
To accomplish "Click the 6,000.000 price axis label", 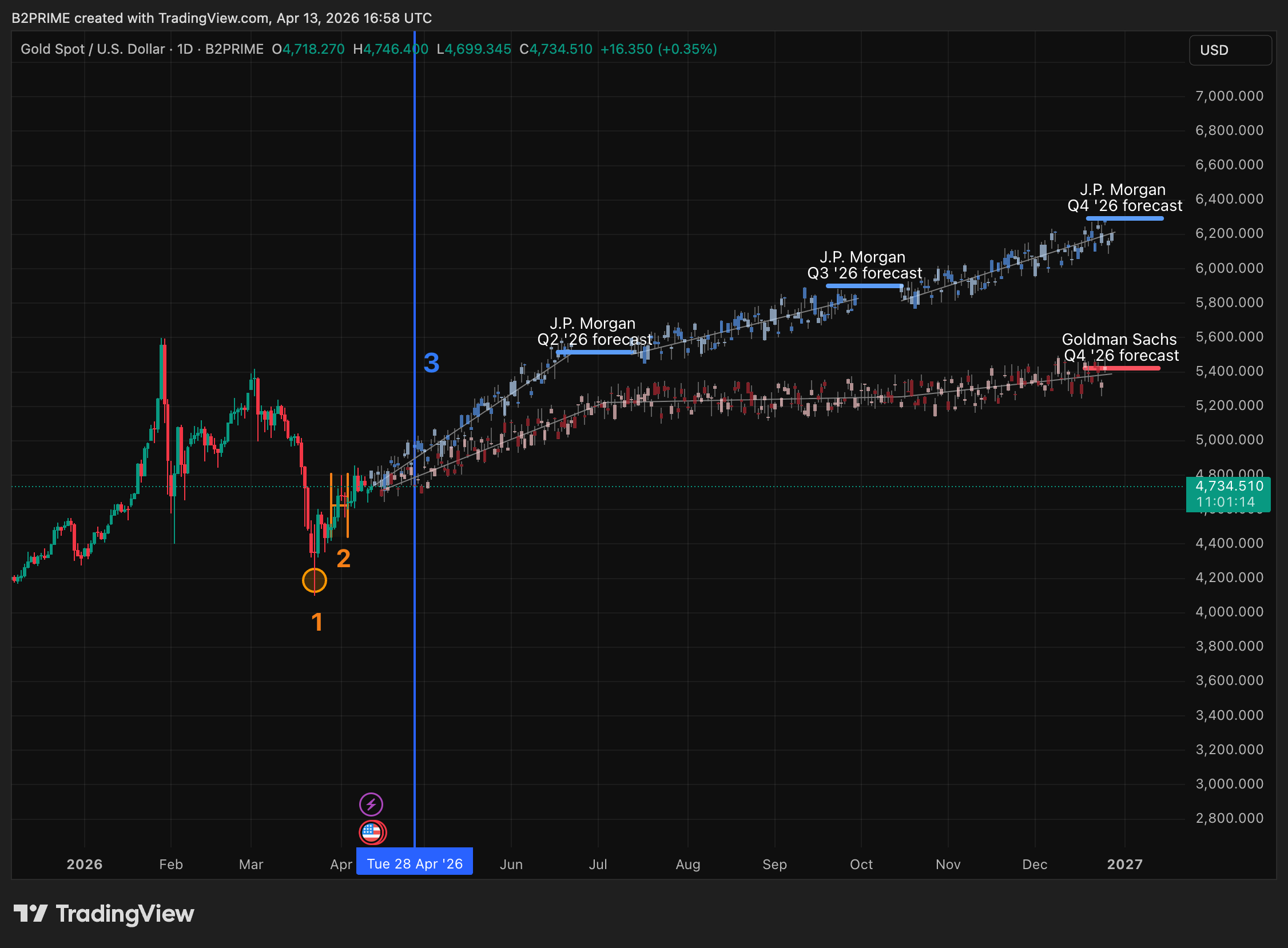I will [x=1229, y=268].
